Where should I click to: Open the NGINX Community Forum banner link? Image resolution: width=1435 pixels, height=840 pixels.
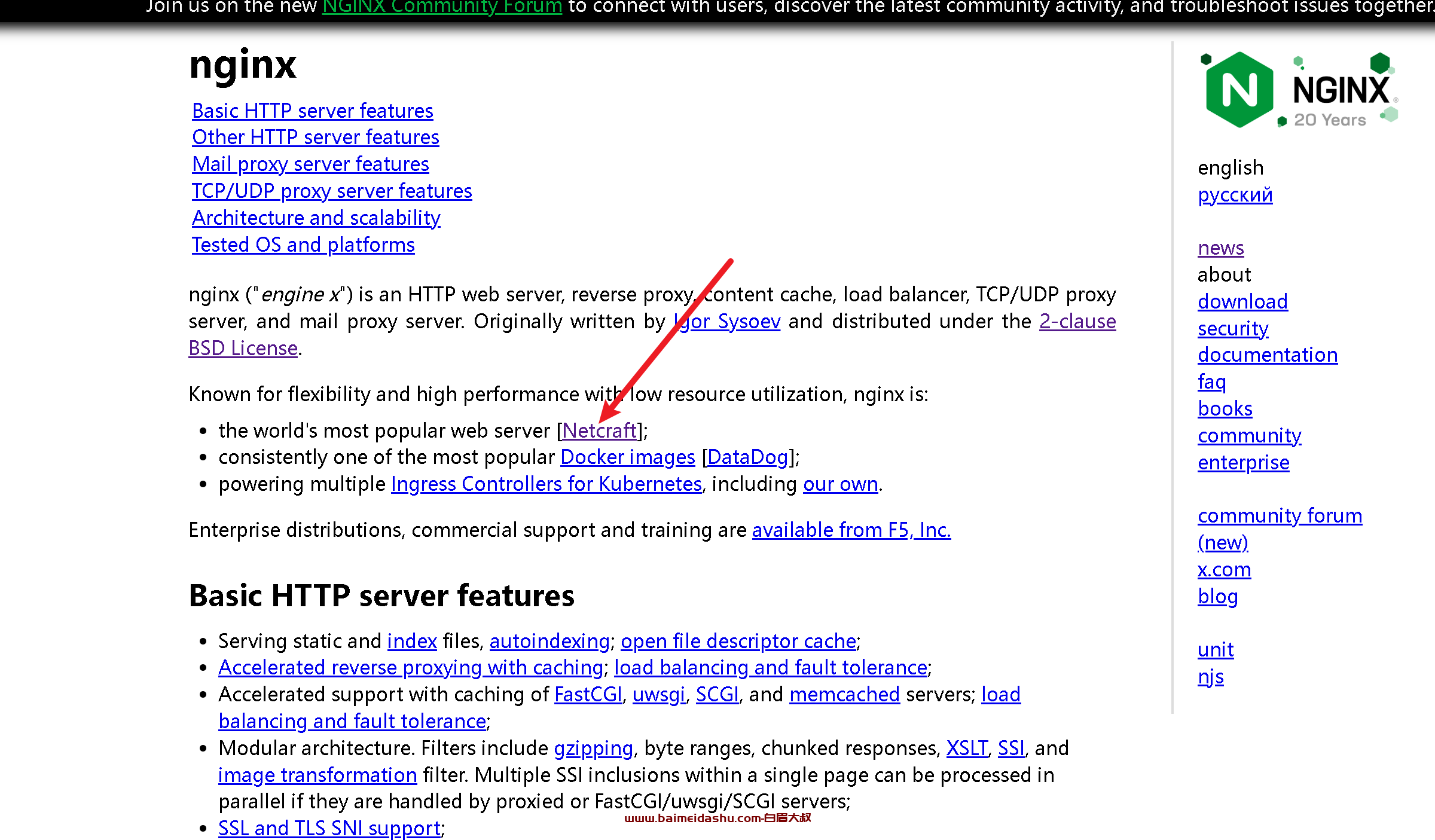(x=442, y=7)
